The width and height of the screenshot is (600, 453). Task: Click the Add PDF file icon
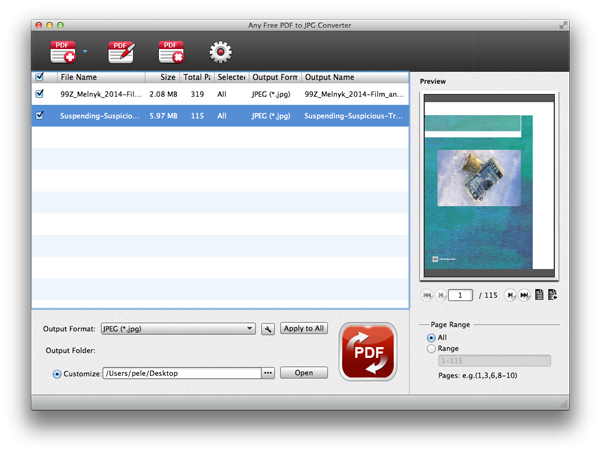point(63,52)
